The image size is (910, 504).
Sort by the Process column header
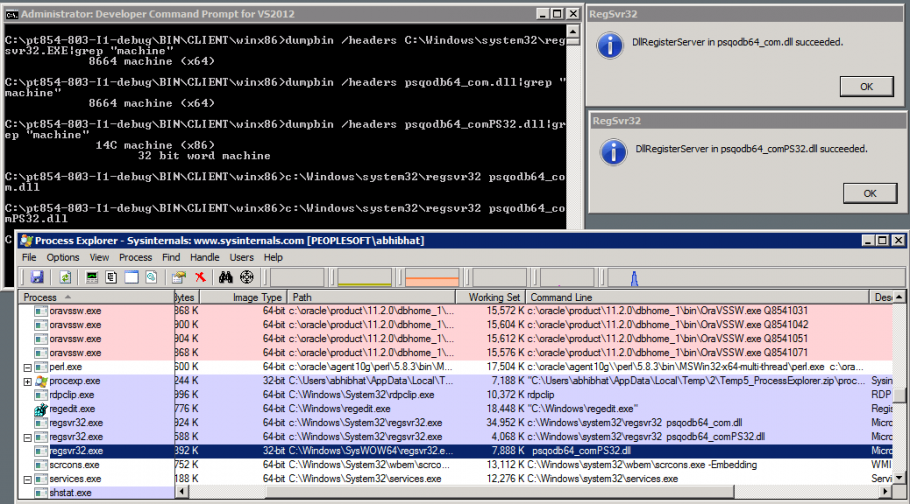point(96,297)
